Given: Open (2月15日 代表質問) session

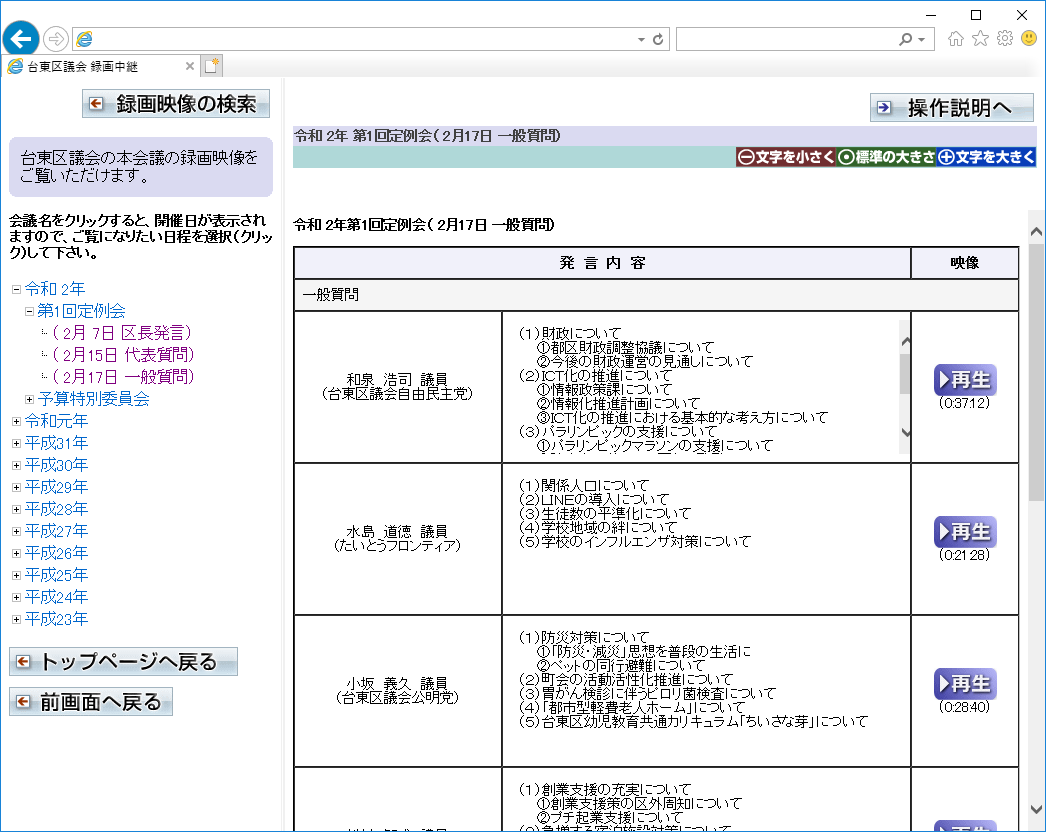Looking at the screenshot, I should coord(123,354).
